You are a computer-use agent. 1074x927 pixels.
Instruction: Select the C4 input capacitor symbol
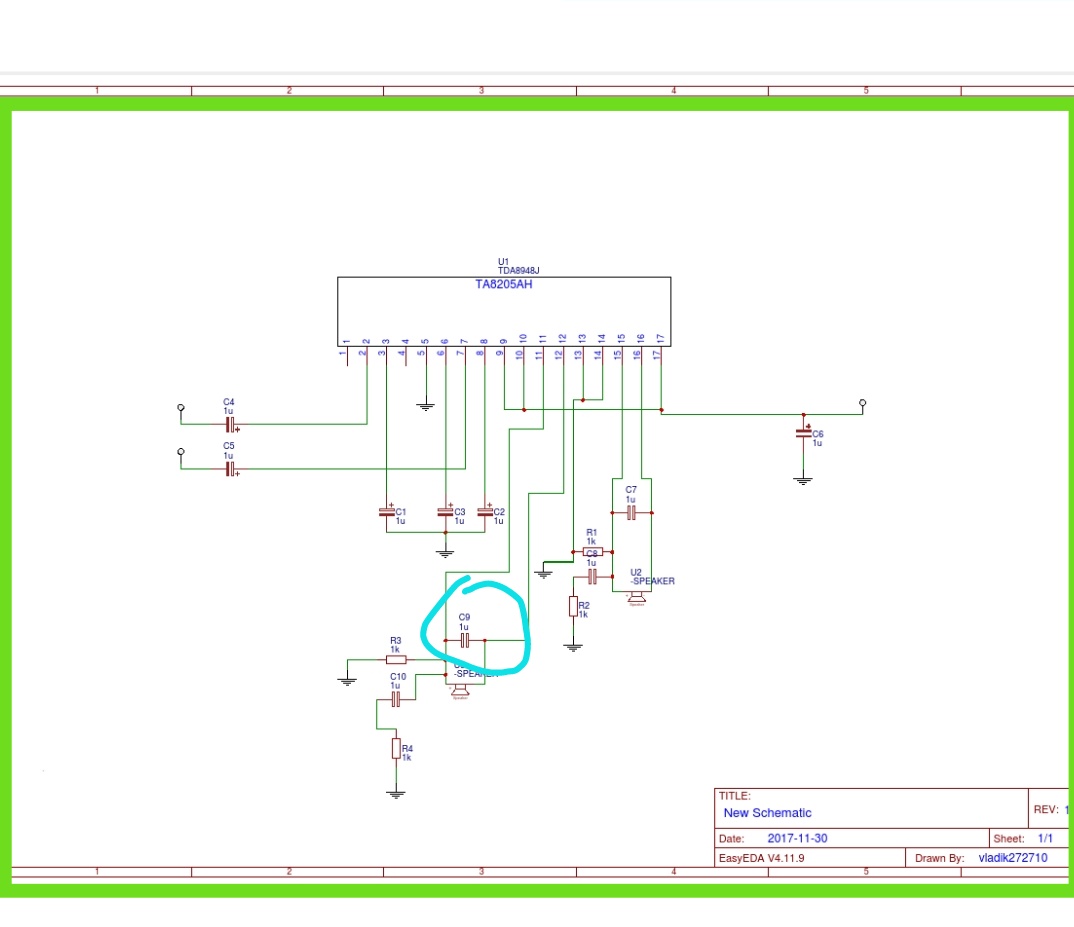230,424
